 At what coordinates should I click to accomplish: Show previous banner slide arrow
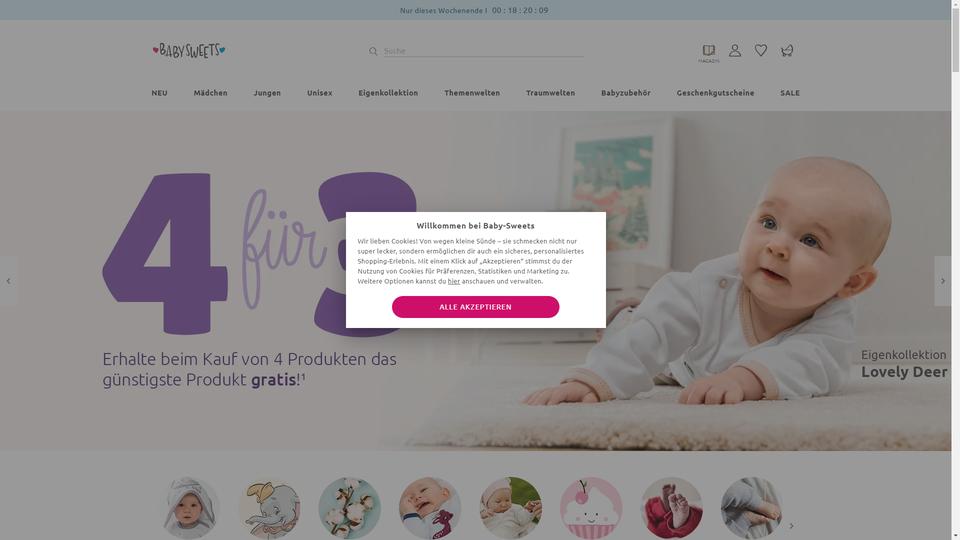(x=9, y=281)
